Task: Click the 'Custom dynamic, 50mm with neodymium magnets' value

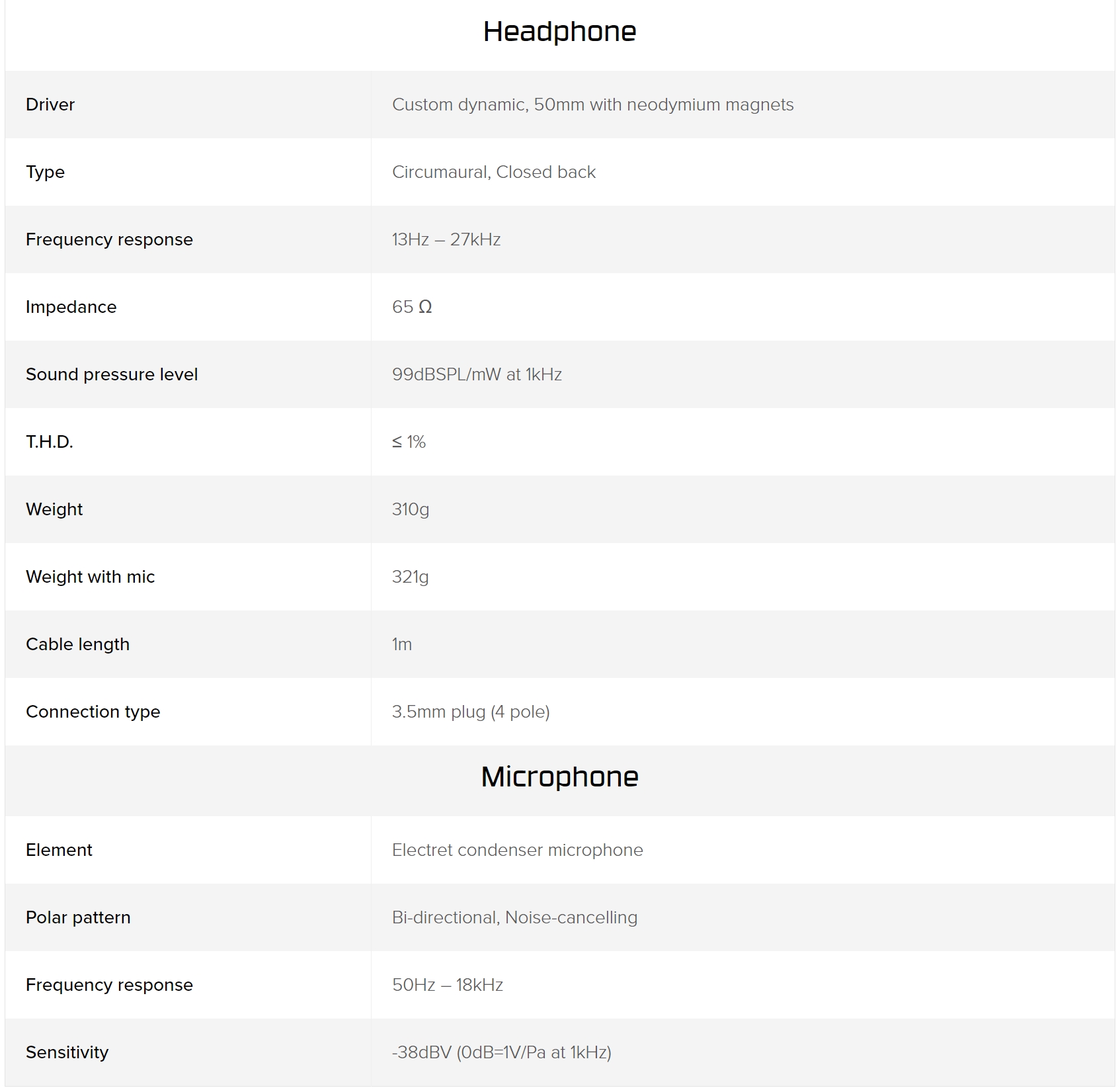Action: pos(592,105)
